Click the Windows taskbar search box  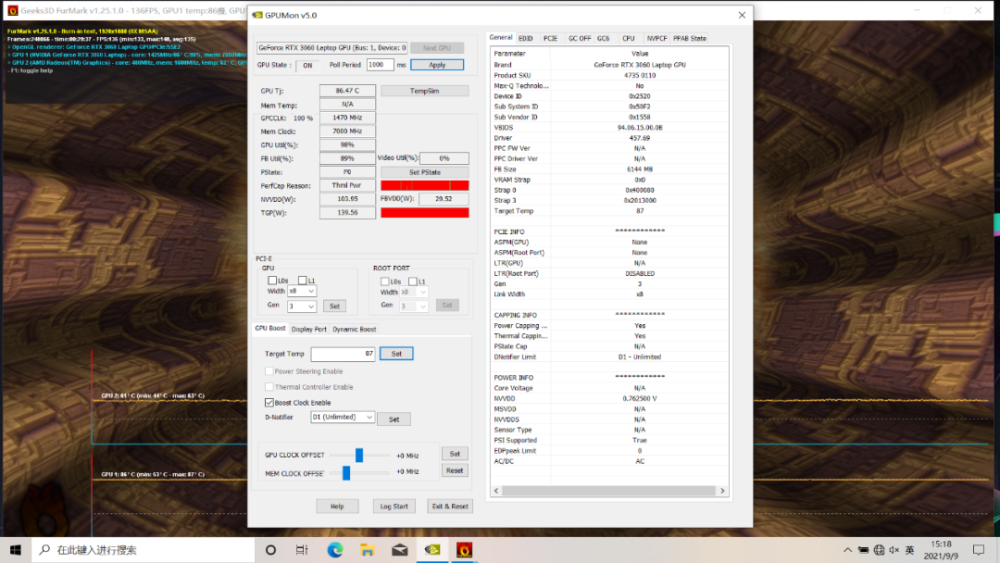click(143, 550)
